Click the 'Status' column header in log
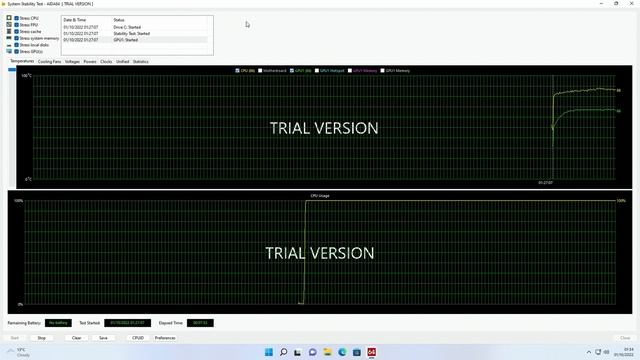The width and height of the screenshot is (640, 360). [x=119, y=20]
